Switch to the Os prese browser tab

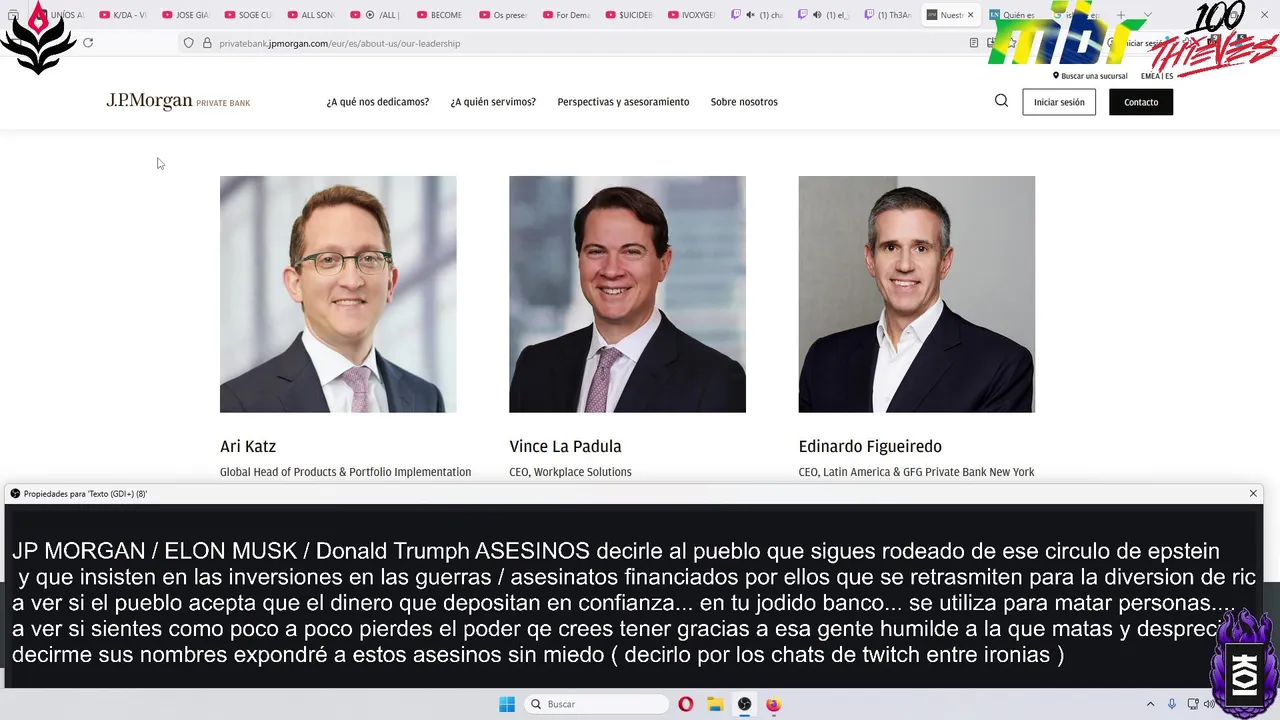(501, 15)
